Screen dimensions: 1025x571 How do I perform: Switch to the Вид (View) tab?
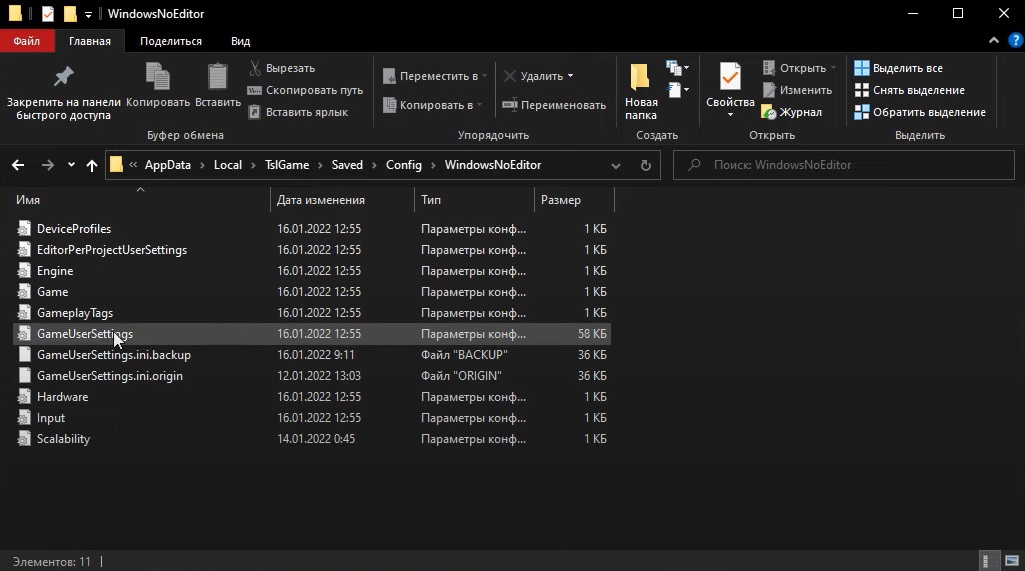pos(240,41)
